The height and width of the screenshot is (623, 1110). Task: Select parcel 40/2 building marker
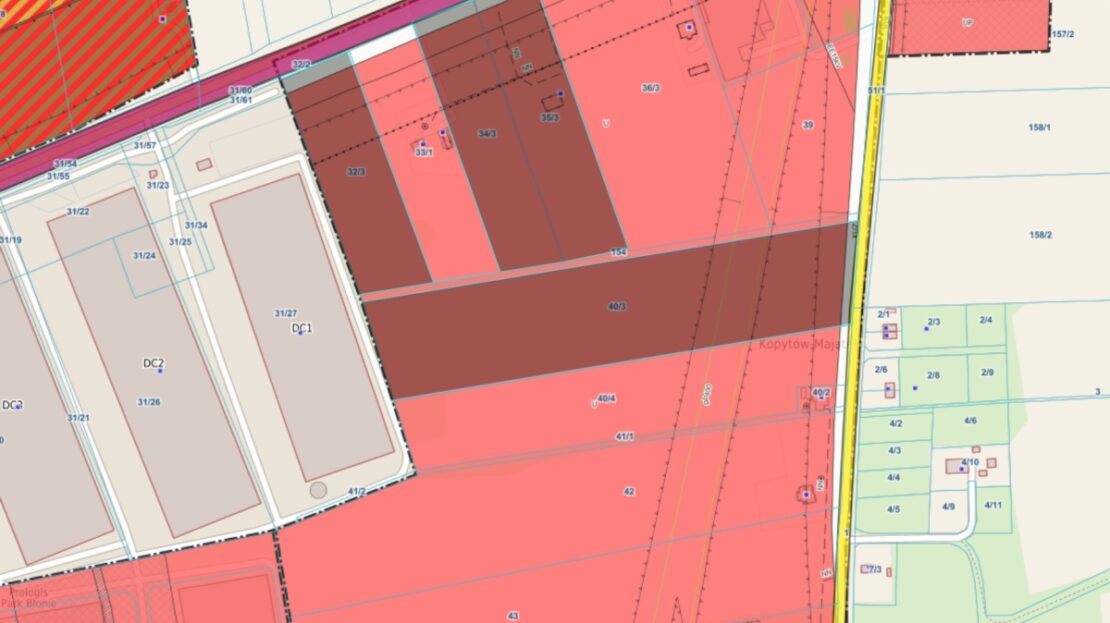tap(822, 398)
